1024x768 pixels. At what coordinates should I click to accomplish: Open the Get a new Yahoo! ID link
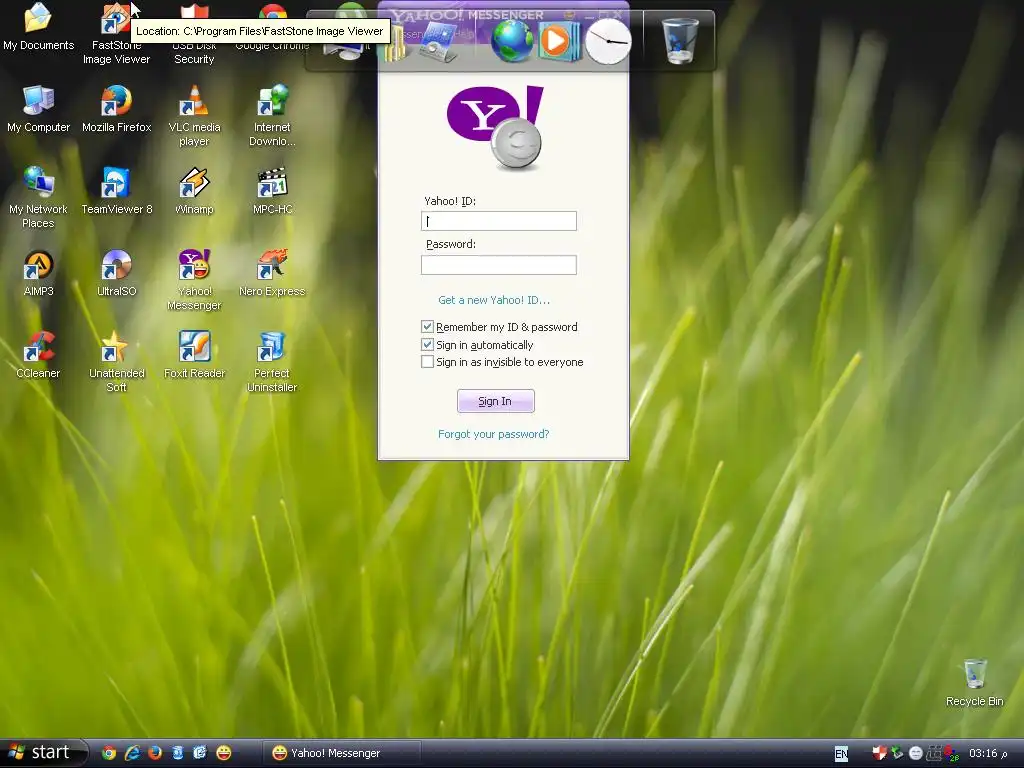pos(494,300)
